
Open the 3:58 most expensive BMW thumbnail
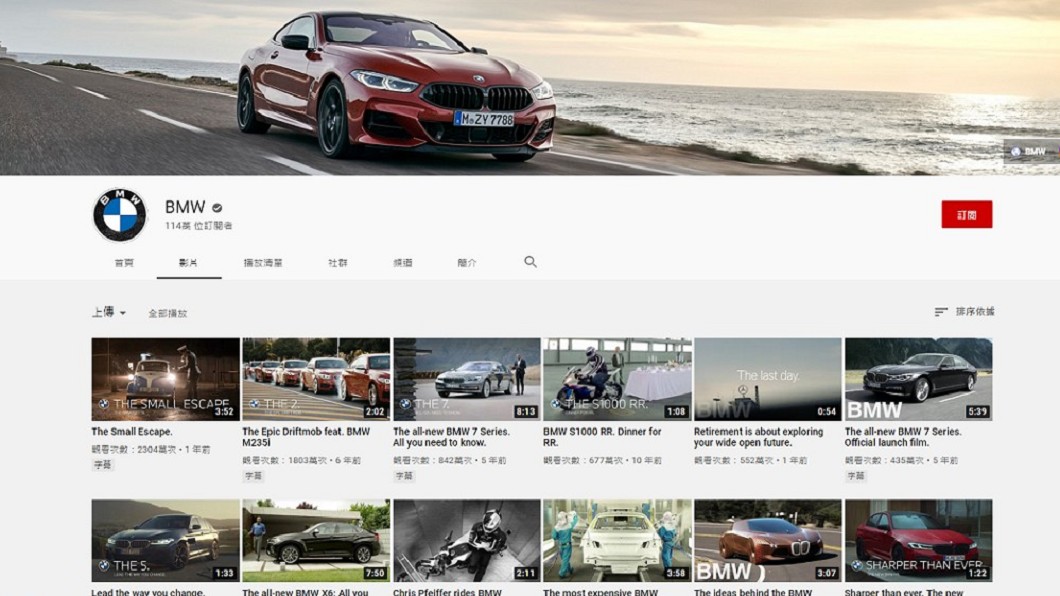617,541
